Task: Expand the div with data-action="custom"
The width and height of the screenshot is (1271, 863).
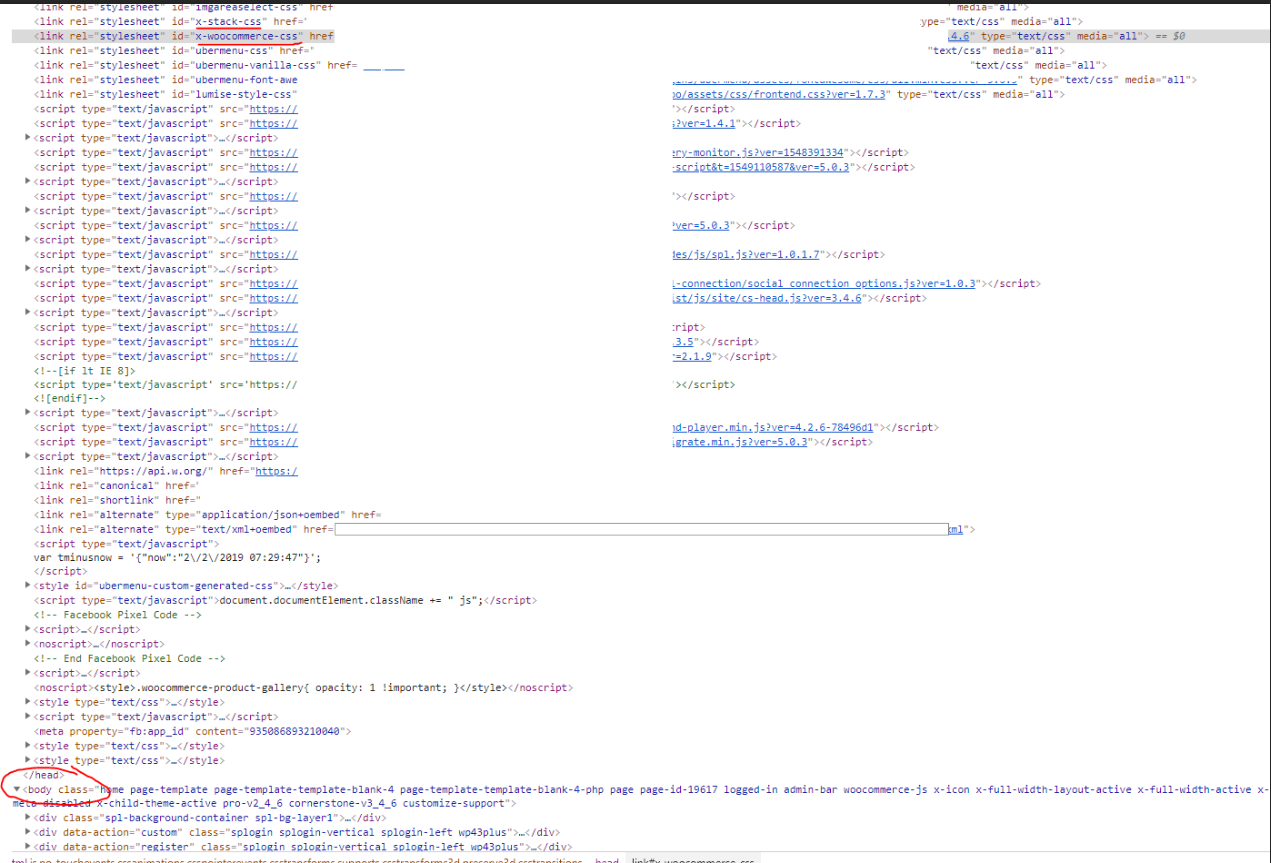Action: click(x=28, y=832)
